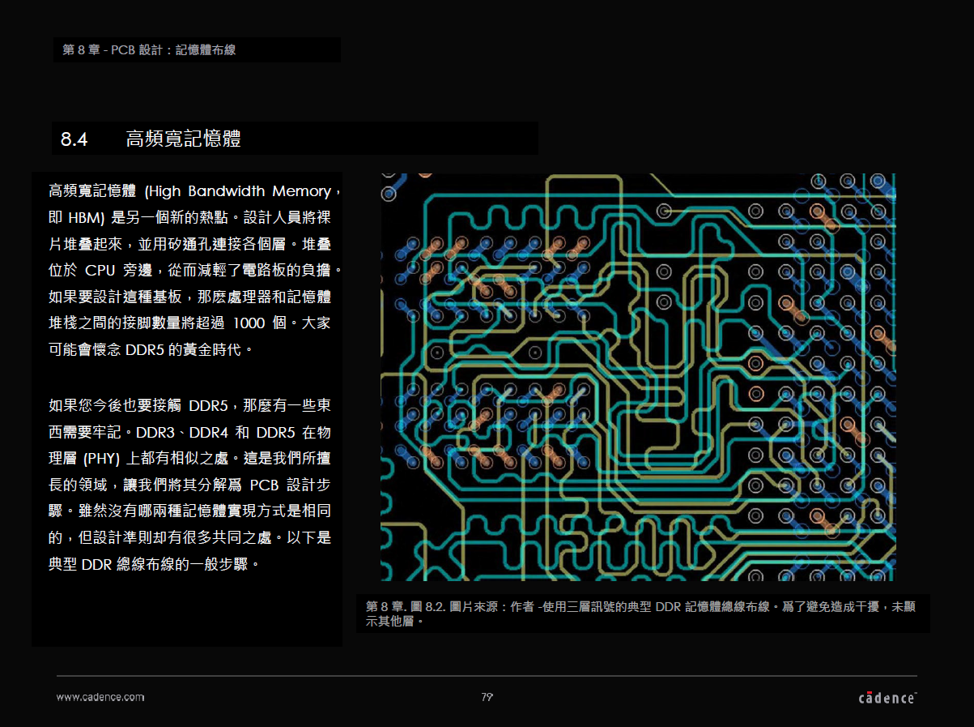Click the caption's second line '示其他層'
The width and height of the screenshot is (974, 727).
click(x=394, y=621)
